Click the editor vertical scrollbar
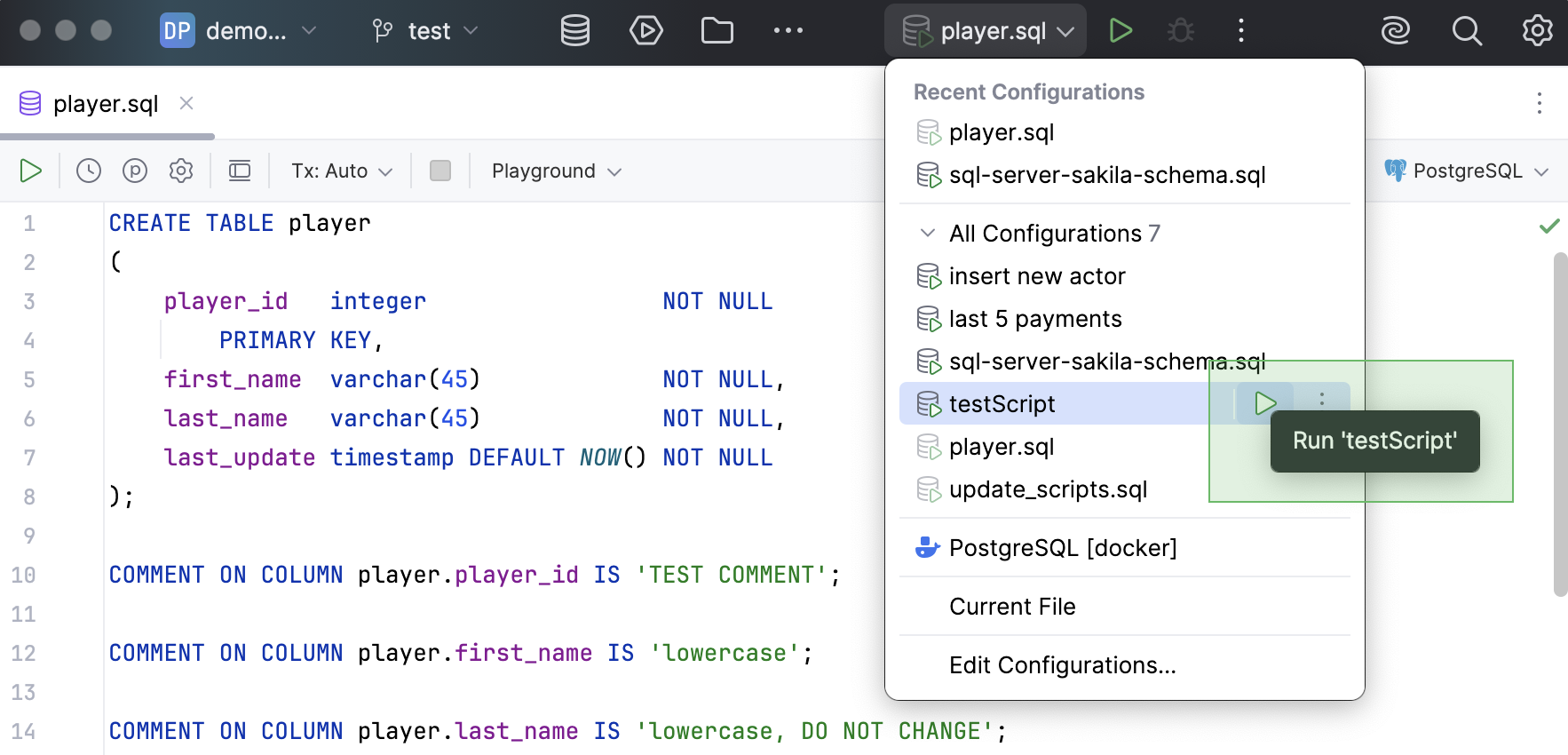 (1559, 425)
